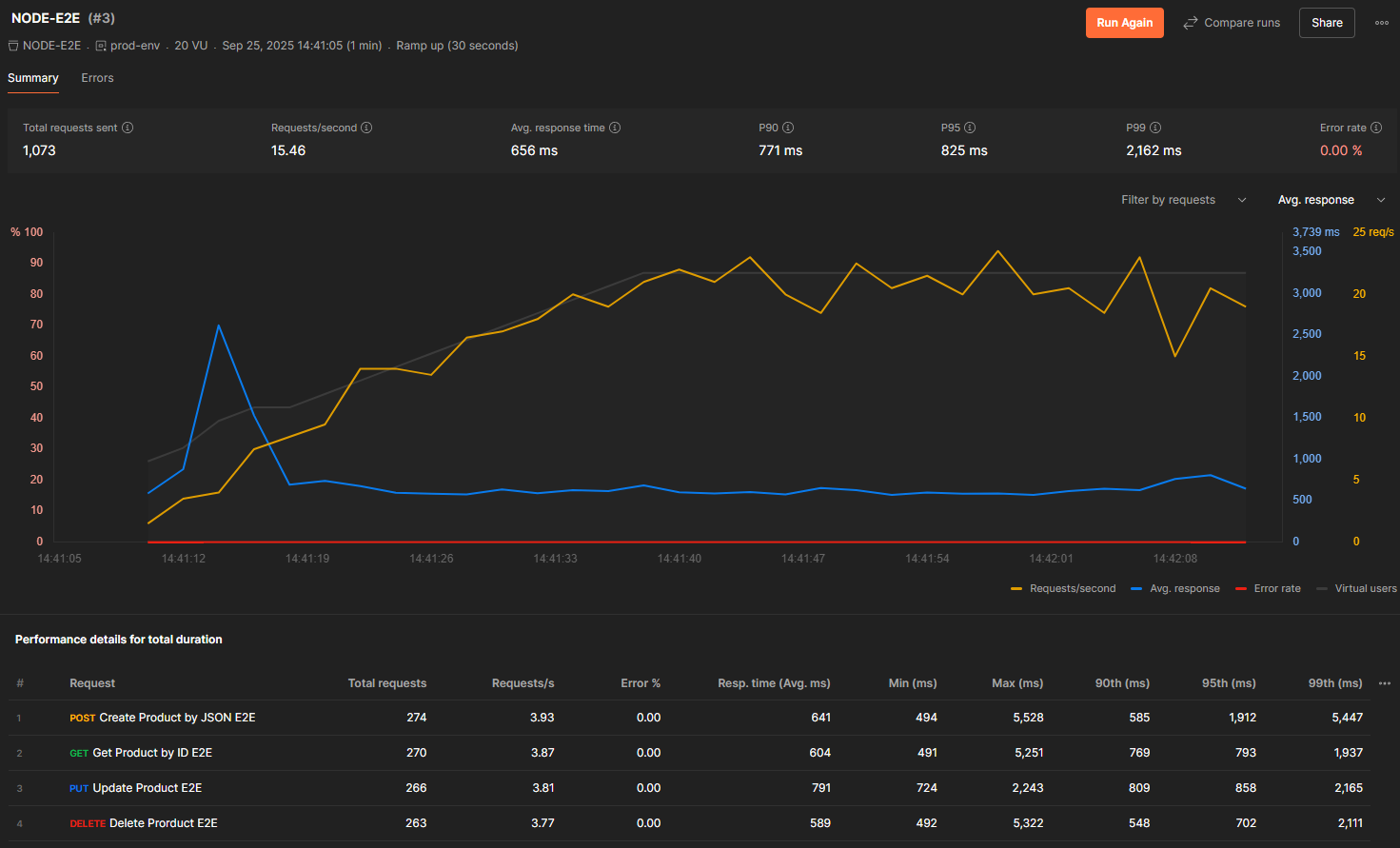This screenshot has width=1400, height=848.
Task: Switch to the Errors tab
Action: (x=97, y=78)
